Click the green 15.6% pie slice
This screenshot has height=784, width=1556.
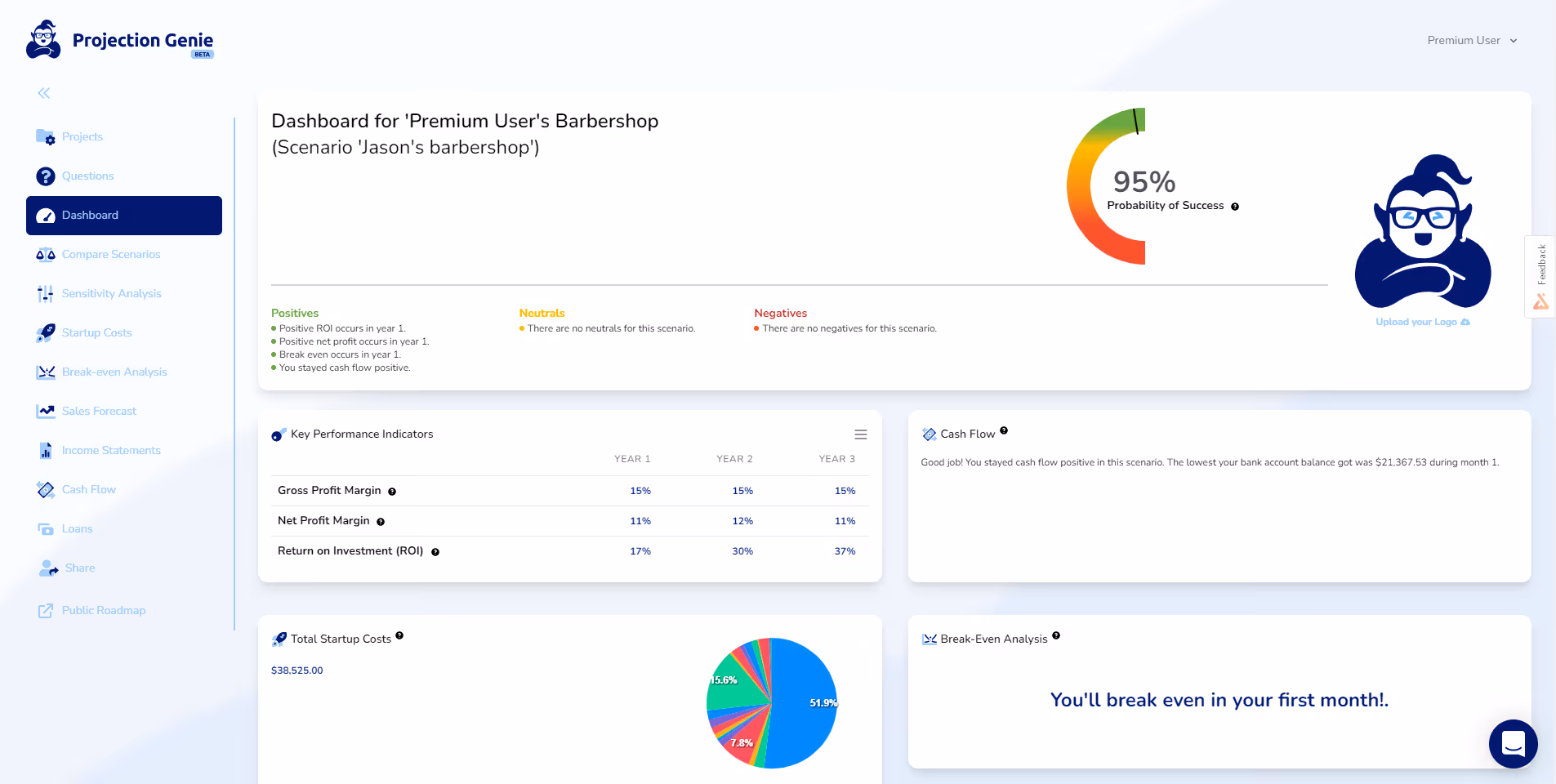[x=735, y=684]
